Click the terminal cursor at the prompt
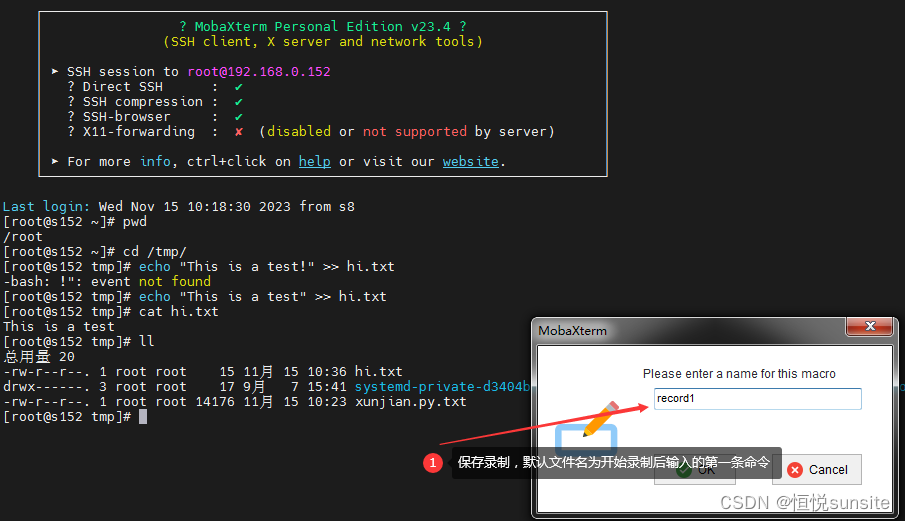This screenshot has width=905, height=521. (143, 416)
